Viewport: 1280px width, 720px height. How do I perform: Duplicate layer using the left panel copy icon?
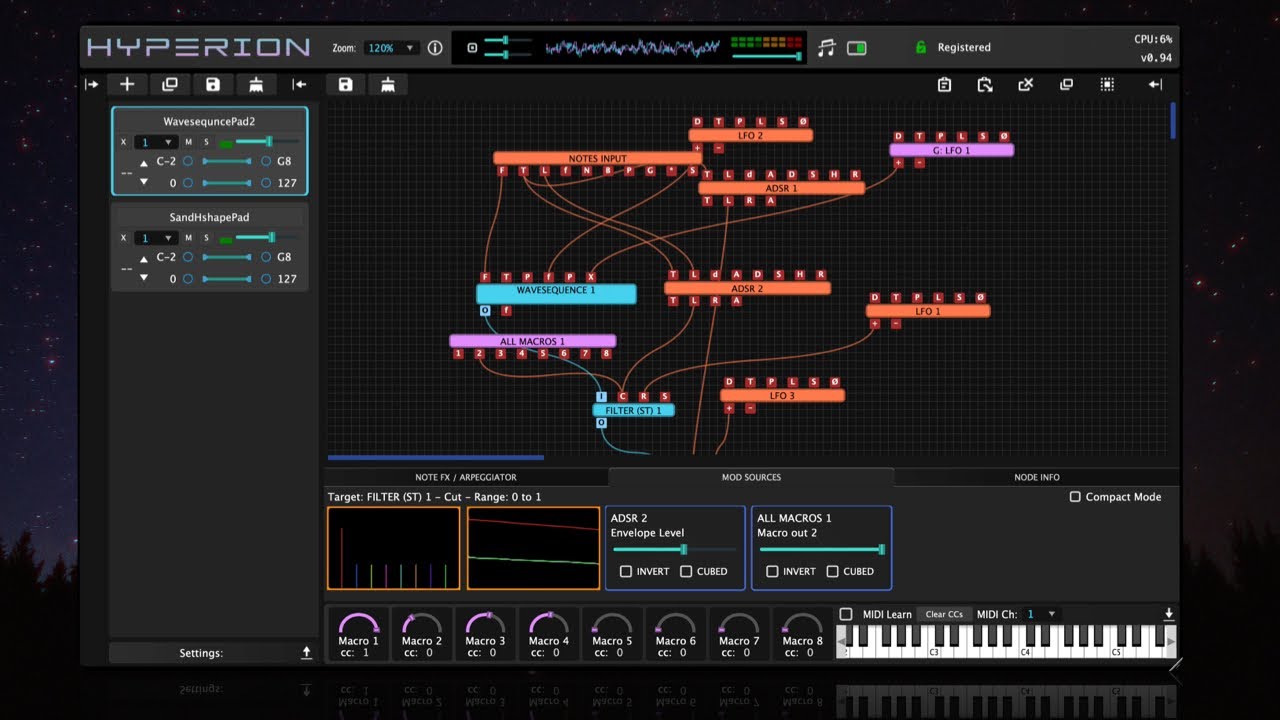click(170, 85)
